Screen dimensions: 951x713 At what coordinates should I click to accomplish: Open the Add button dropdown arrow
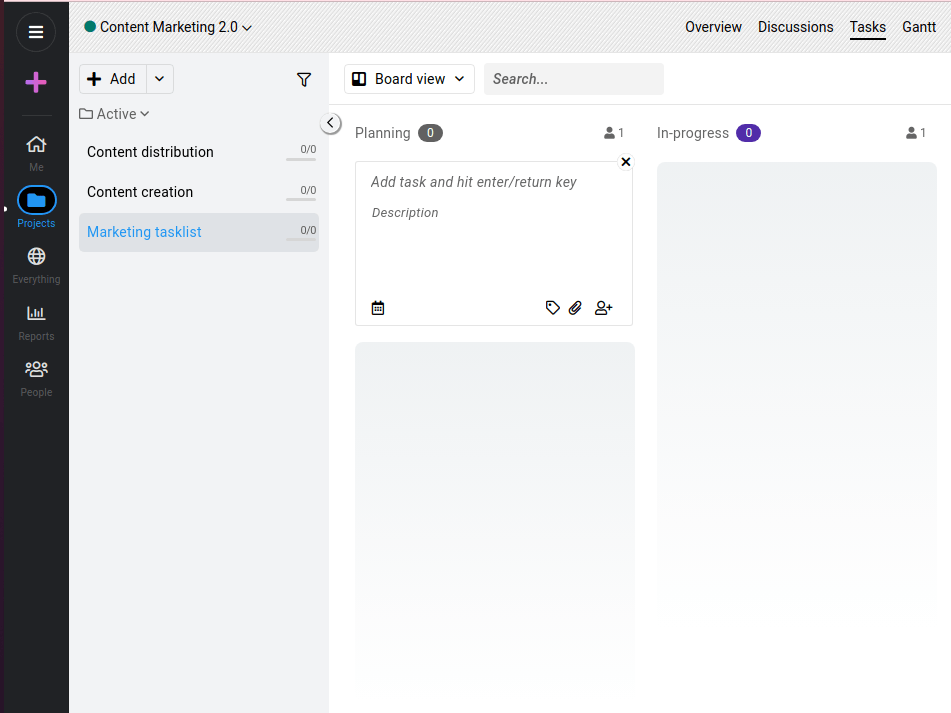(x=160, y=79)
